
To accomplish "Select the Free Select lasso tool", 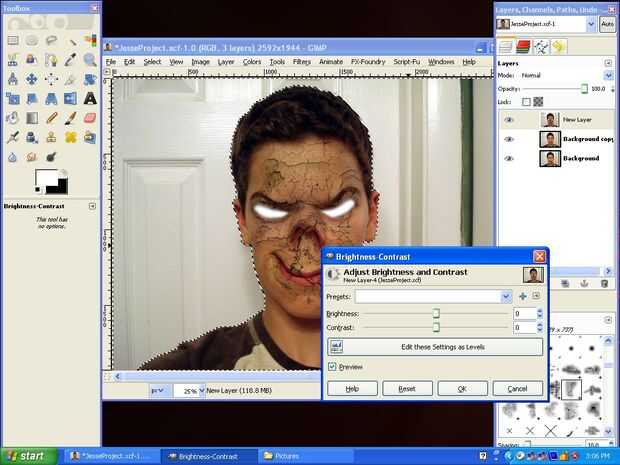I will [x=51, y=40].
